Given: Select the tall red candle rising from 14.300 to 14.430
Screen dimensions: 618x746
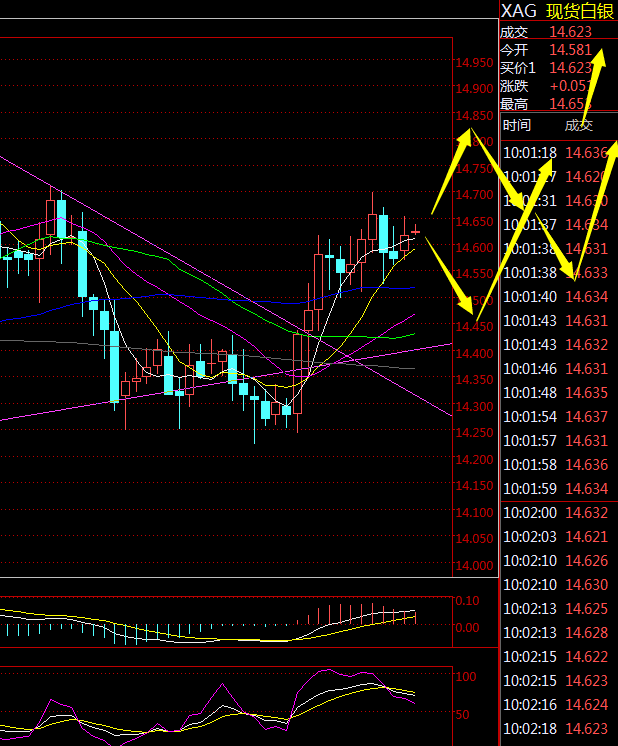Looking at the screenshot, I should click(298, 373).
